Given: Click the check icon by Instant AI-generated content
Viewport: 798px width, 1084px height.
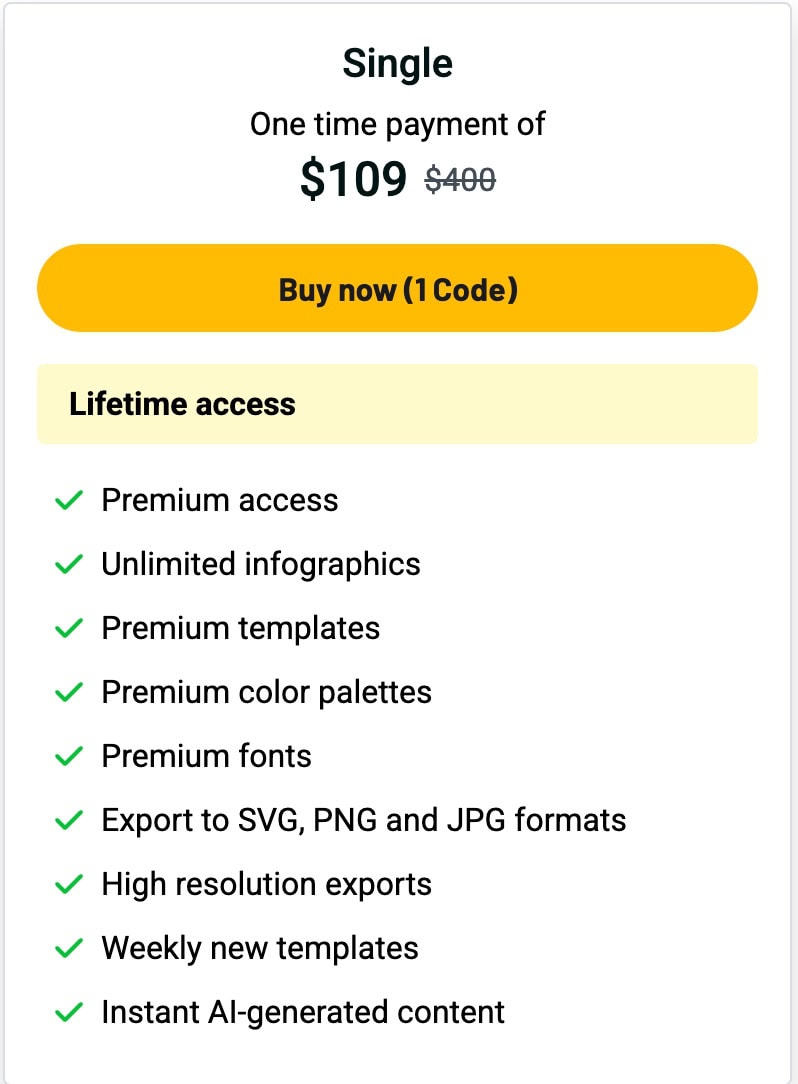Looking at the screenshot, I should [68, 1012].
